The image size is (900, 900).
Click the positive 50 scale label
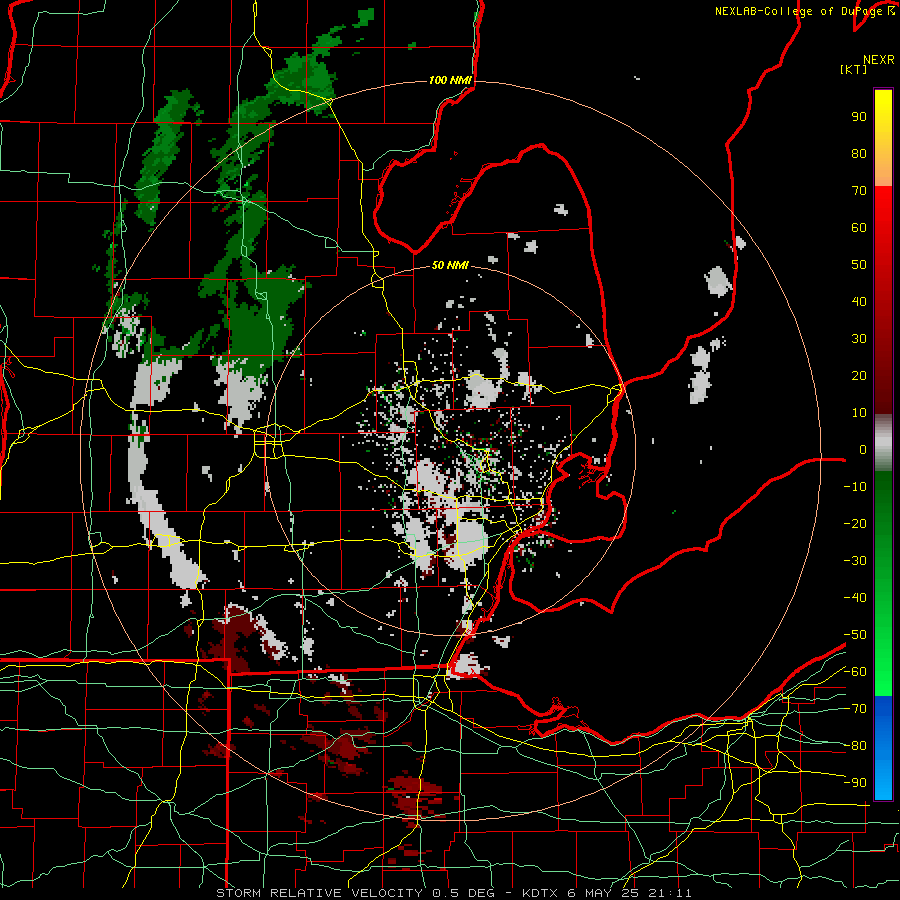pos(859,265)
